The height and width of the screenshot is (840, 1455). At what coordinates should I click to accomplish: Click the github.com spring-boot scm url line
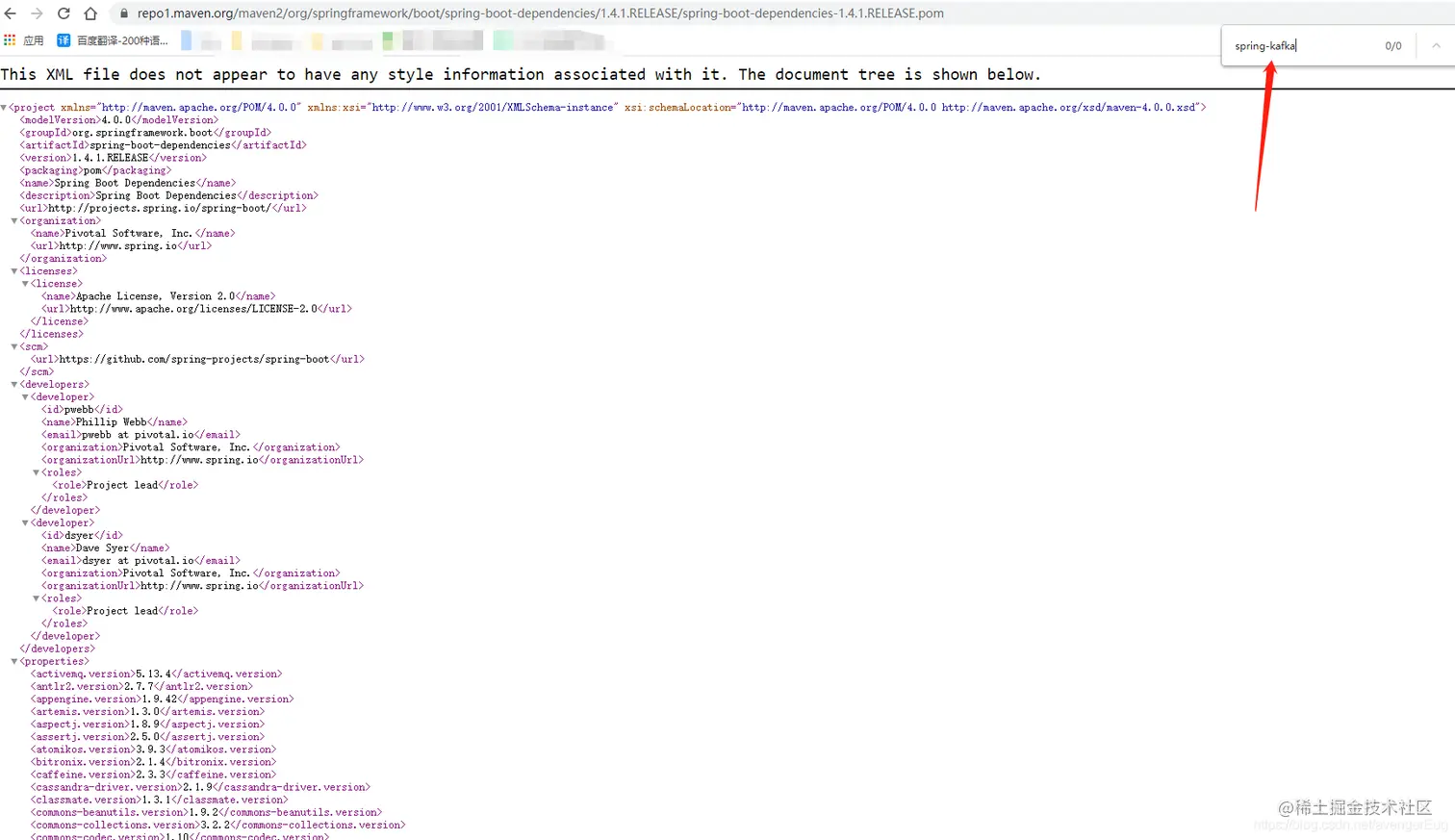[197, 359]
